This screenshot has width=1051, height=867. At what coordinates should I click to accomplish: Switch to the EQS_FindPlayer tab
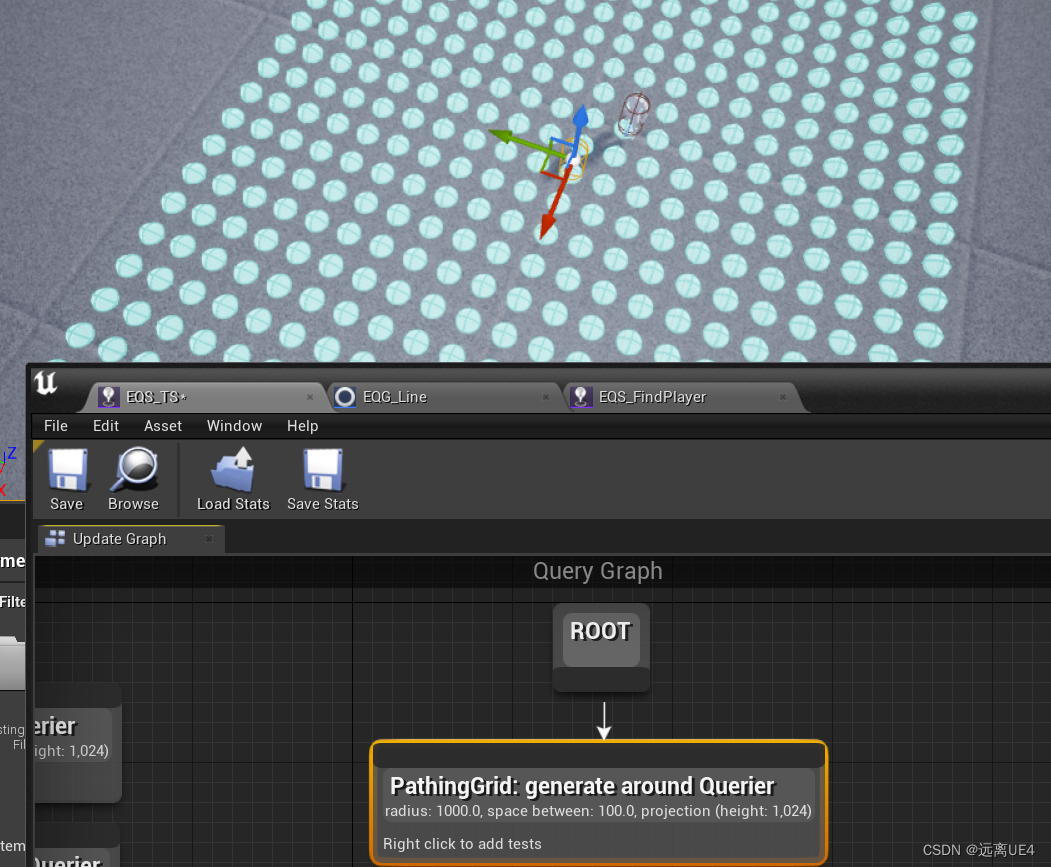click(x=652, y=397)
